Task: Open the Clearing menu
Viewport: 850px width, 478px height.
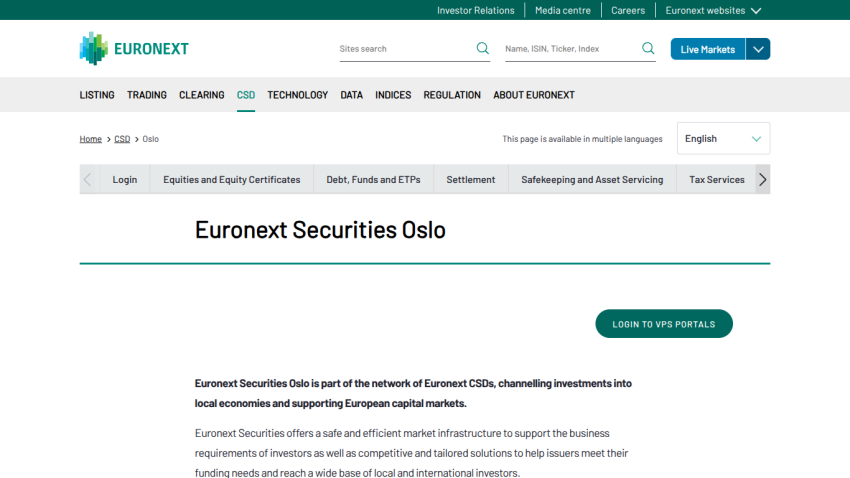Action: (202, 95)
